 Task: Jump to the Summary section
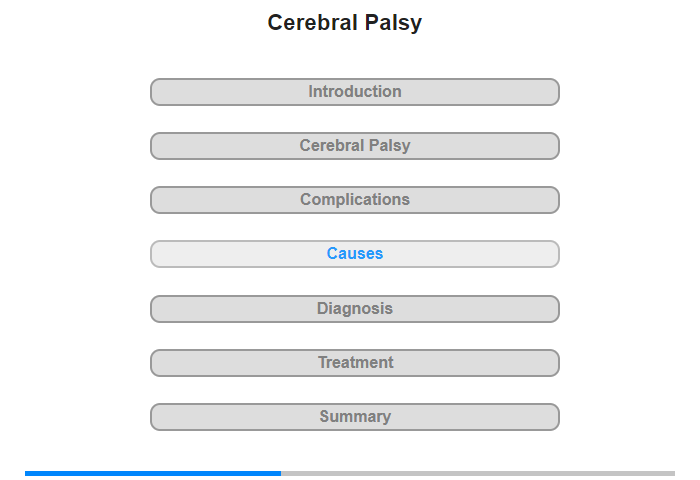[x=355, y=417]
